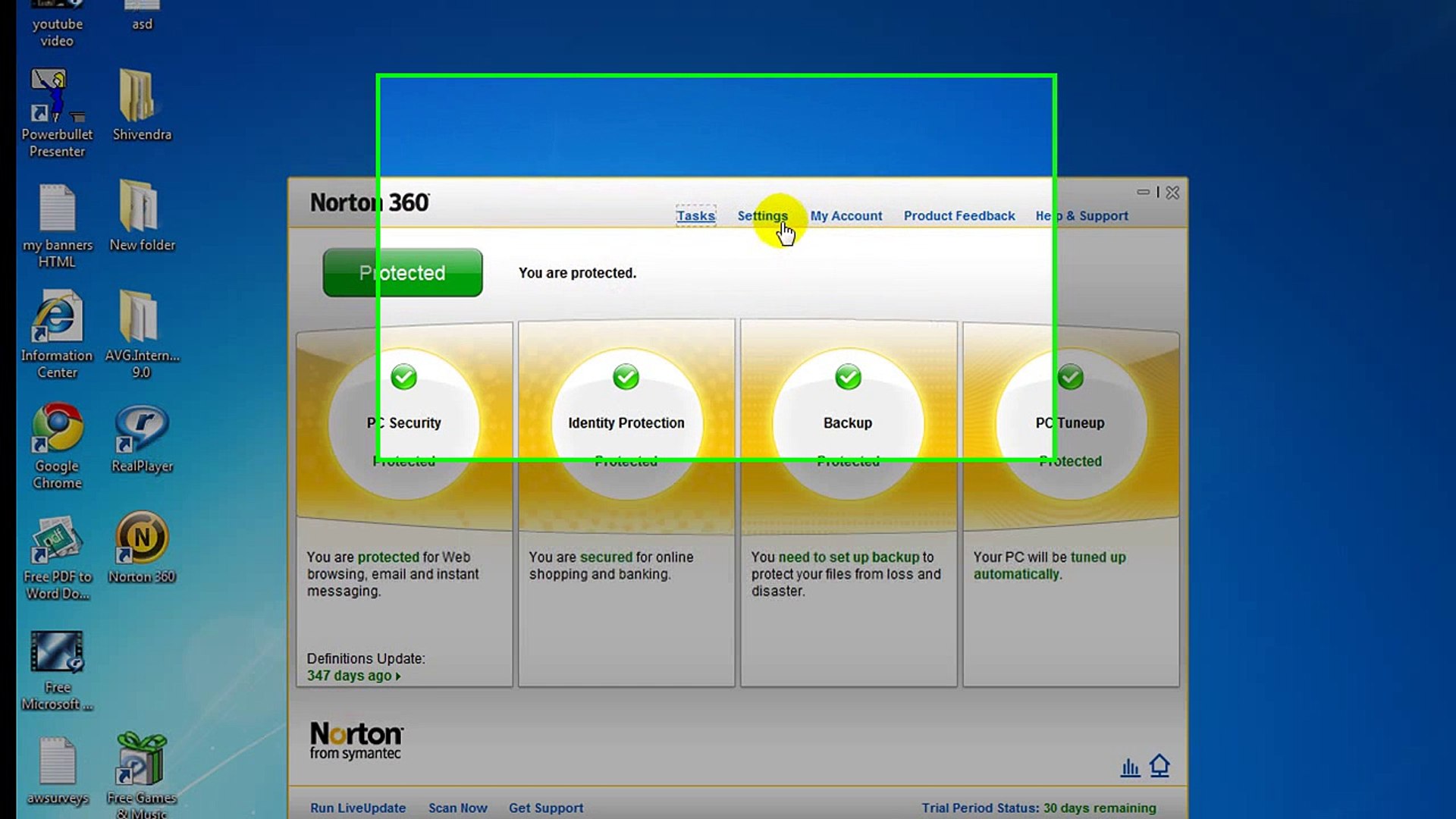Open the Backup panel
The image size is (1456, 819).
(x=848, y=423)
